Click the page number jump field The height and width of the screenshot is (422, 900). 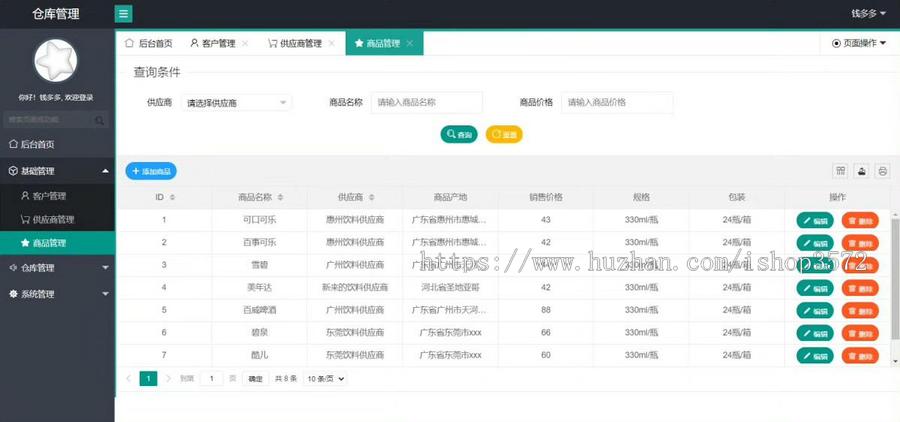point(212,378)
